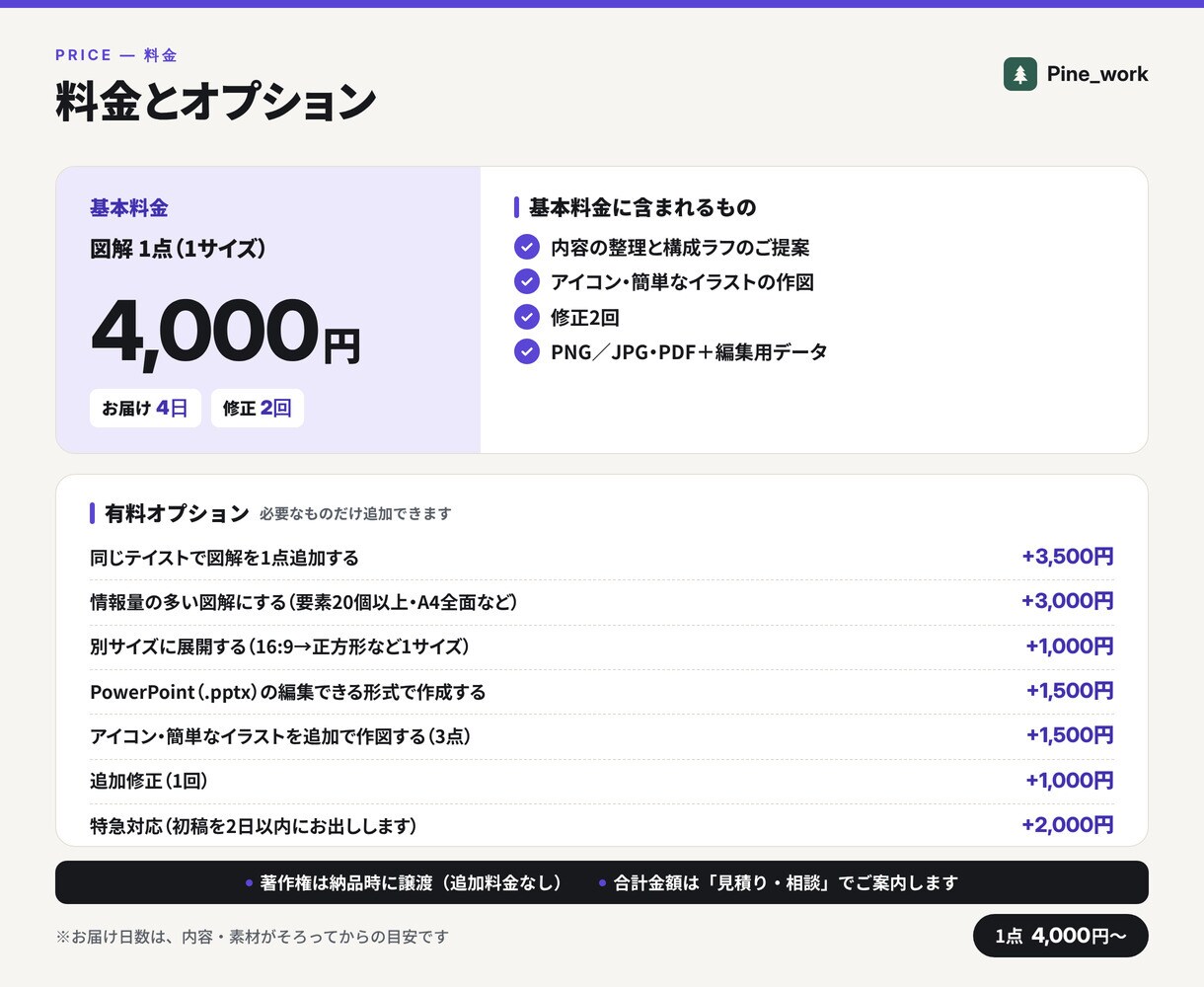Click the Pine_work brand name text

pyautogui.click(x=1097, y=74)
